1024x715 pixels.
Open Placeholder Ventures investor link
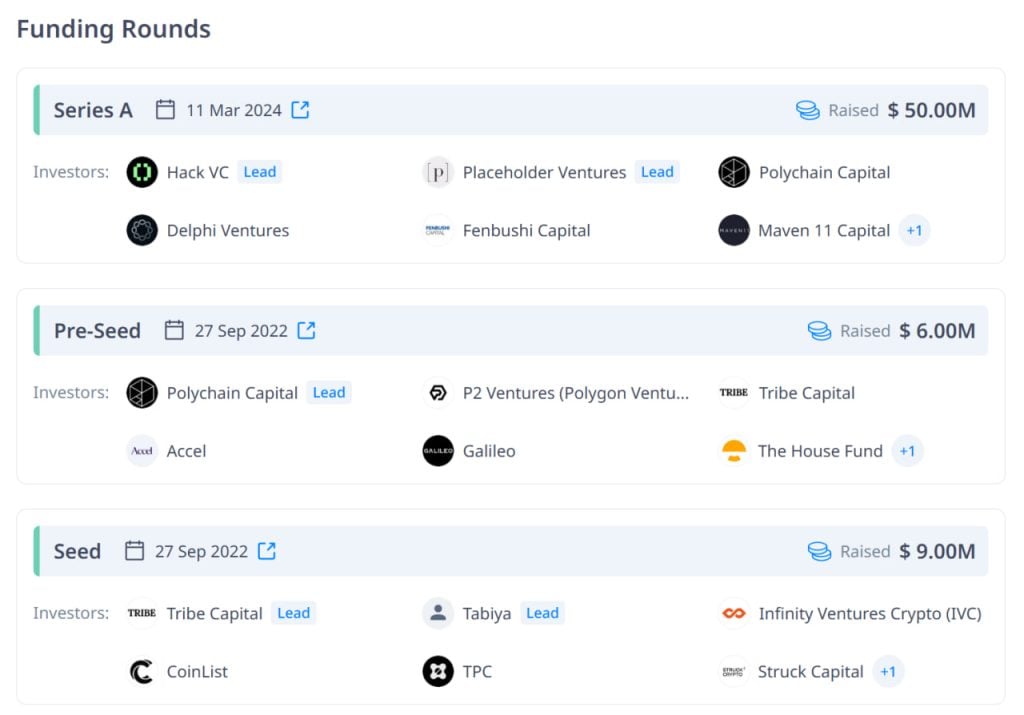pyautogui.click(x=545, y=172)
